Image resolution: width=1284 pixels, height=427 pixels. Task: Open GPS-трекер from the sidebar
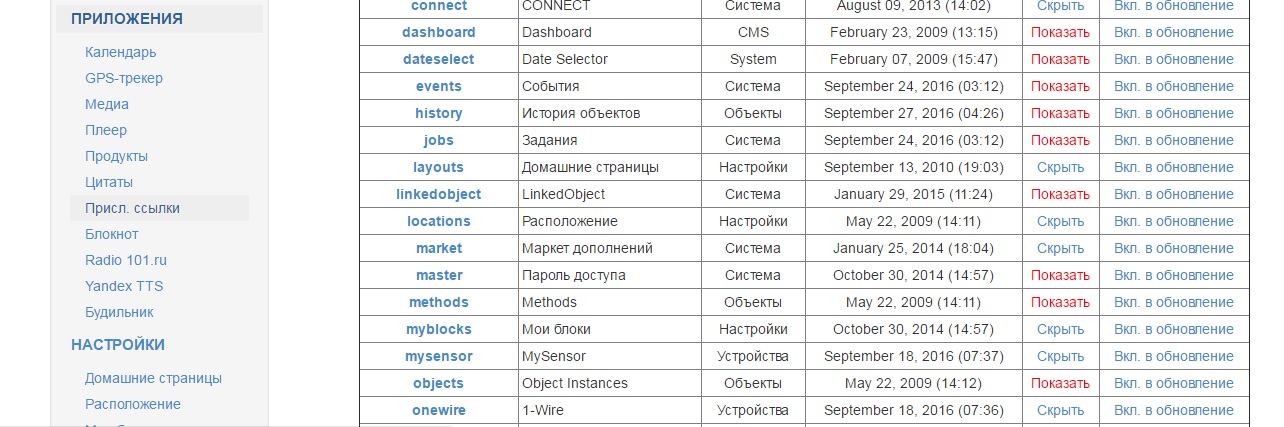pyautogui.click(x=124, y=78)
